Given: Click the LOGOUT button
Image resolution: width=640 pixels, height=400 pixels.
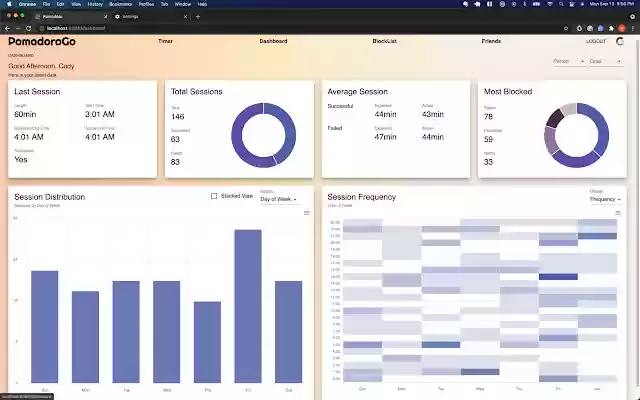Looking at the screenshot, I should click(596, 41).
